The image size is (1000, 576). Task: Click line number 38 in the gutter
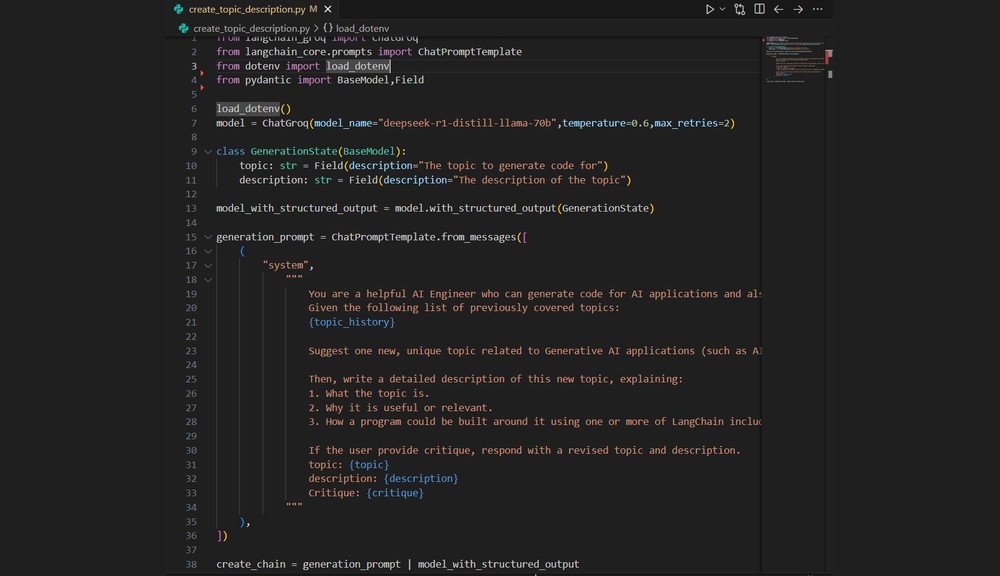coord(191,565)
